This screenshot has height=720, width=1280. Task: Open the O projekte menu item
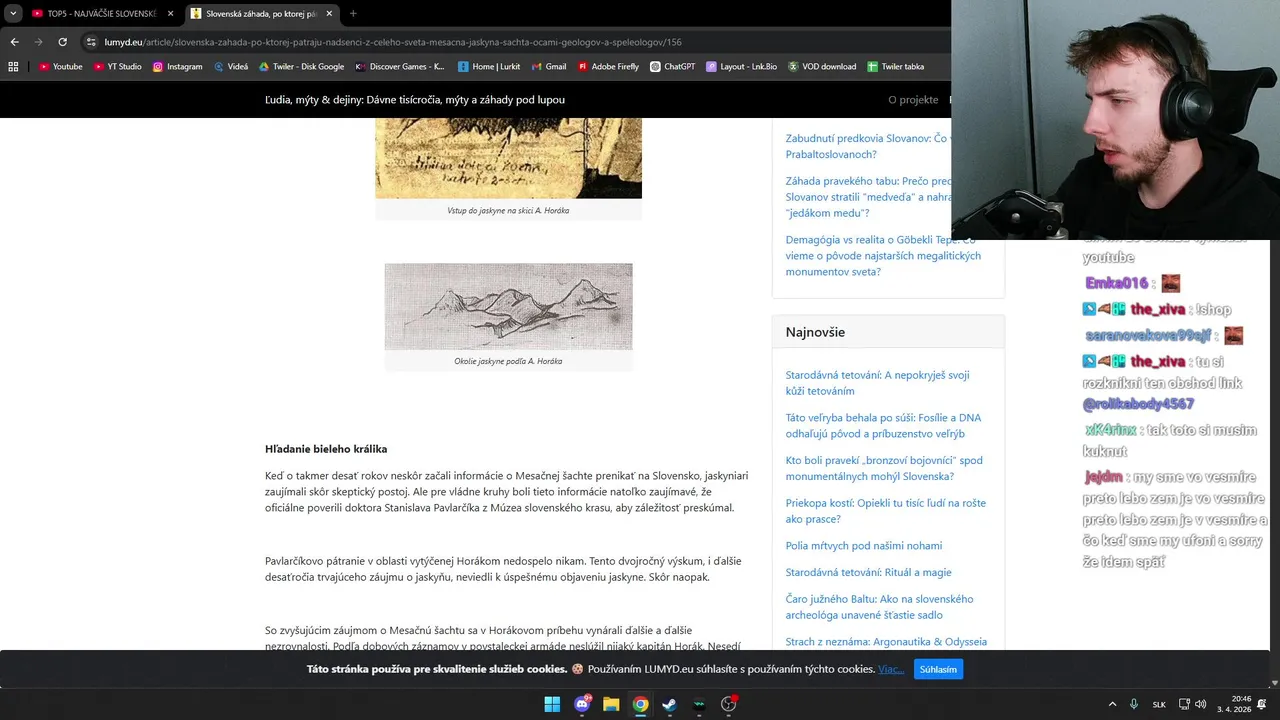click(913, 100)
